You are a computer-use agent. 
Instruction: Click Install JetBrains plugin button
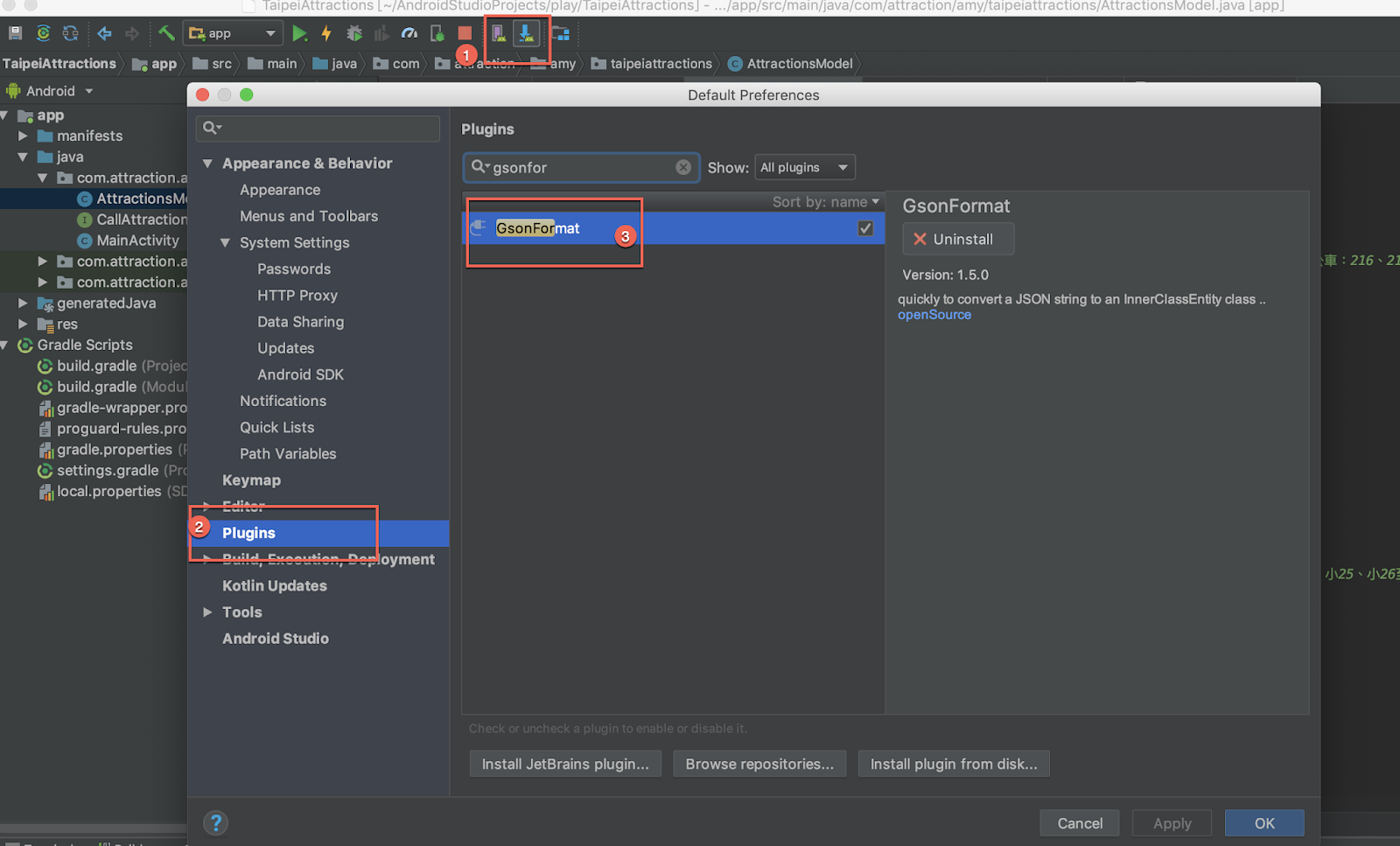pyautogui.click(x=565, y=764)
